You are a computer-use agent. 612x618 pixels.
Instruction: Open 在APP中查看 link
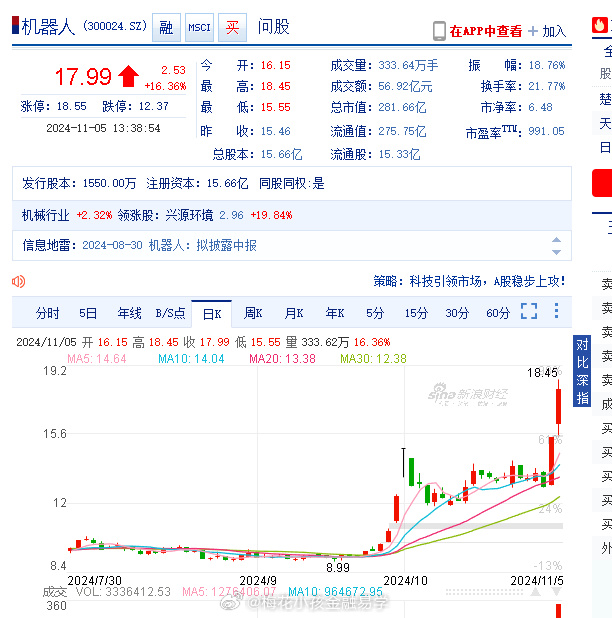coord(486,31)
